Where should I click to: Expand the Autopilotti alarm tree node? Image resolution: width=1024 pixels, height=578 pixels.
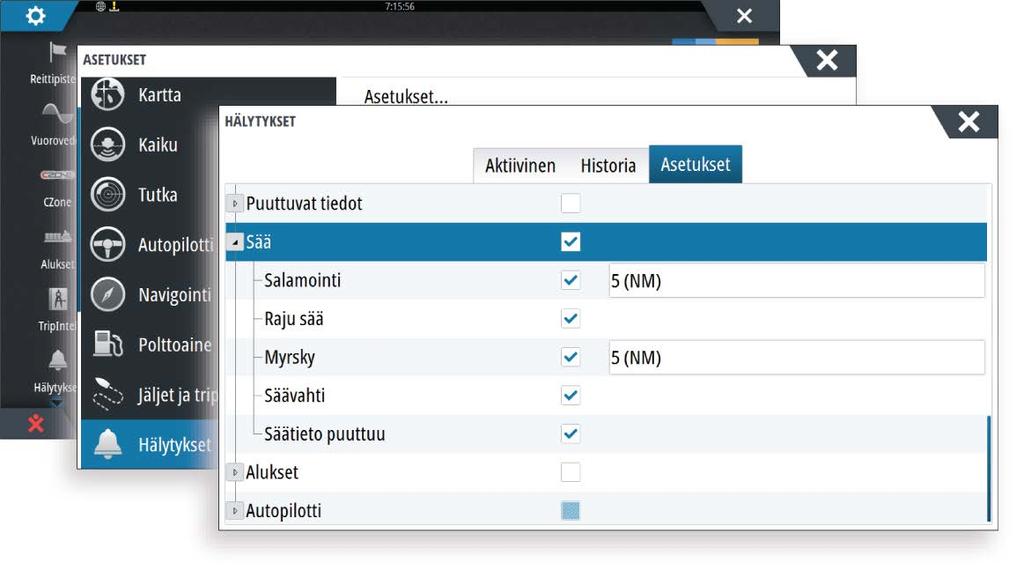(x=234, y=511)
